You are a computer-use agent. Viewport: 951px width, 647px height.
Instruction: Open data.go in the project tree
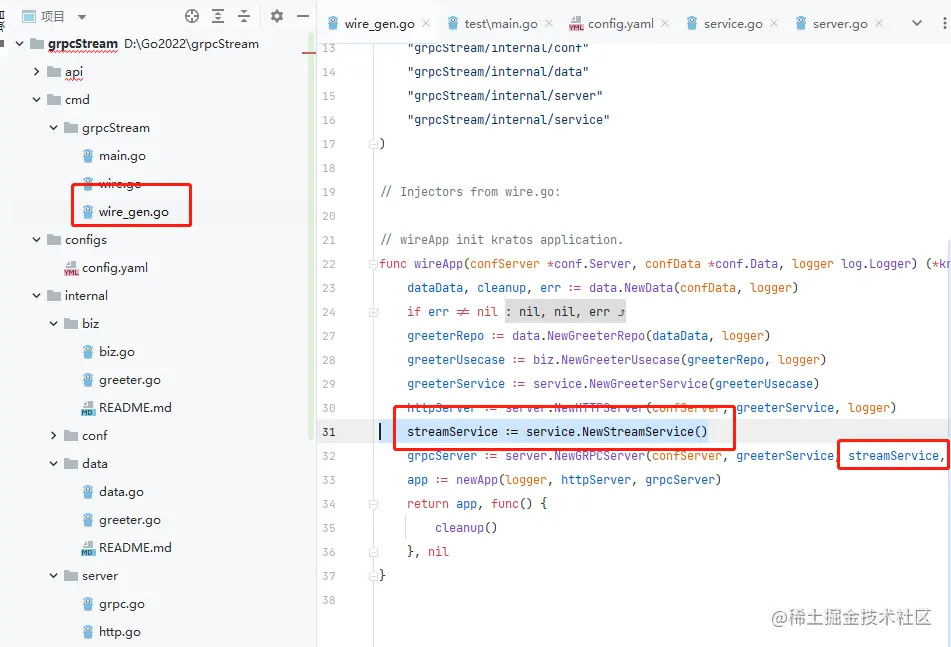tap(121, 492)
